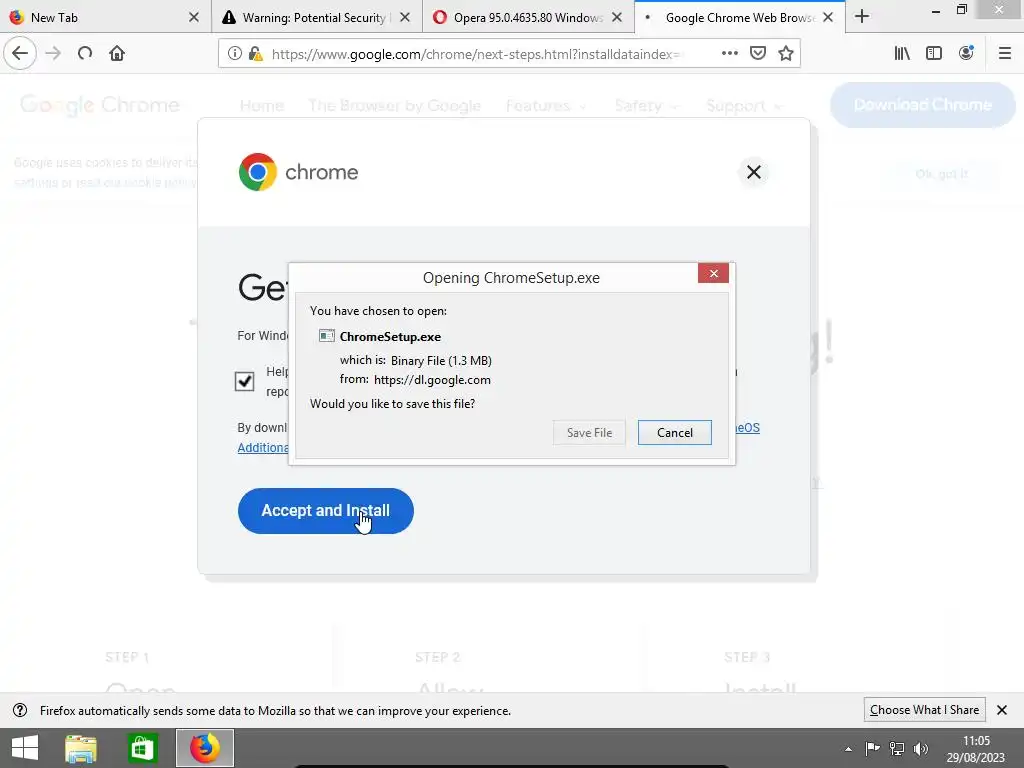Cancel the ChromeSetup.exe download
This screenshot has width=1024, height=768.
(675, 432)
